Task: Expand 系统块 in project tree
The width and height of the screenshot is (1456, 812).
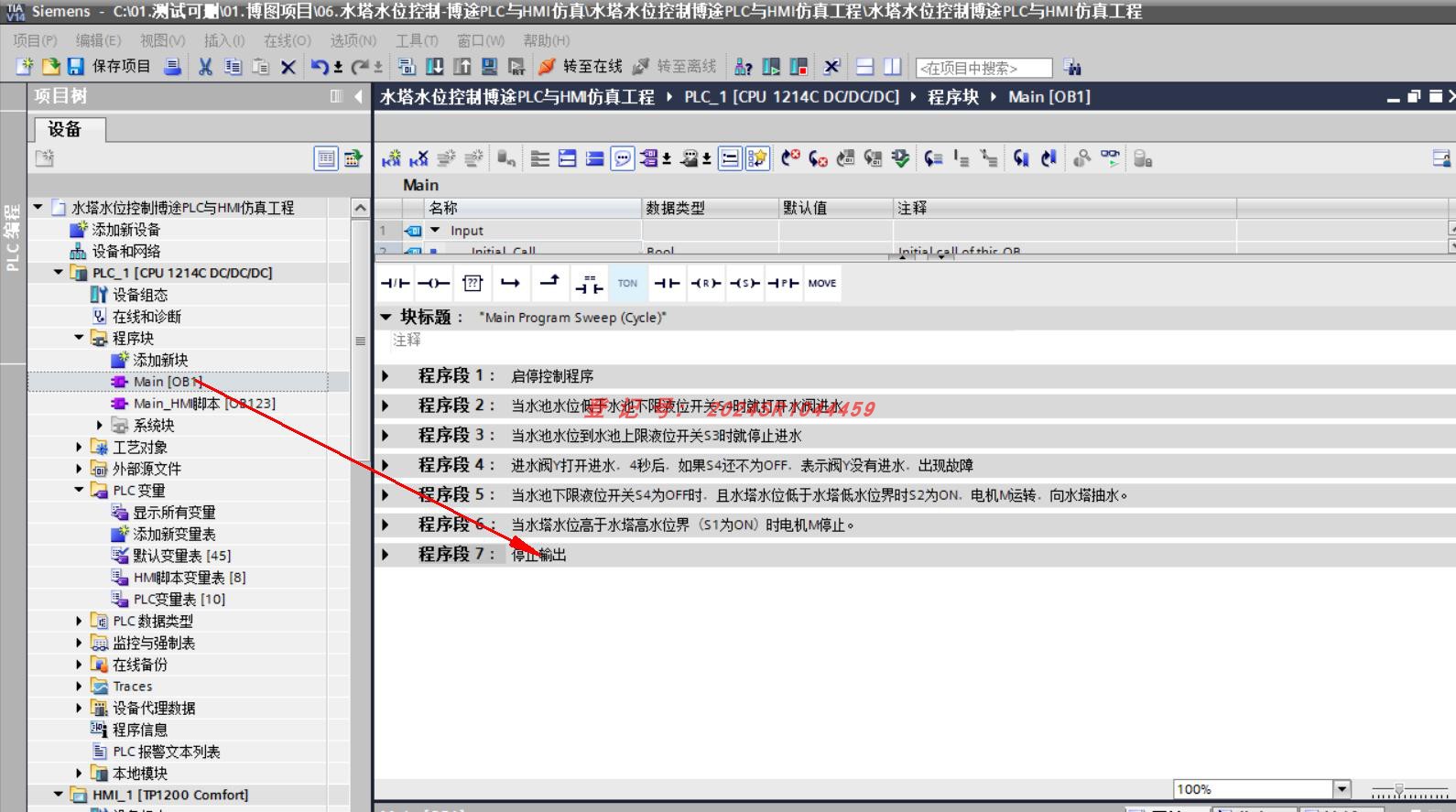Action: click(100, 425)
